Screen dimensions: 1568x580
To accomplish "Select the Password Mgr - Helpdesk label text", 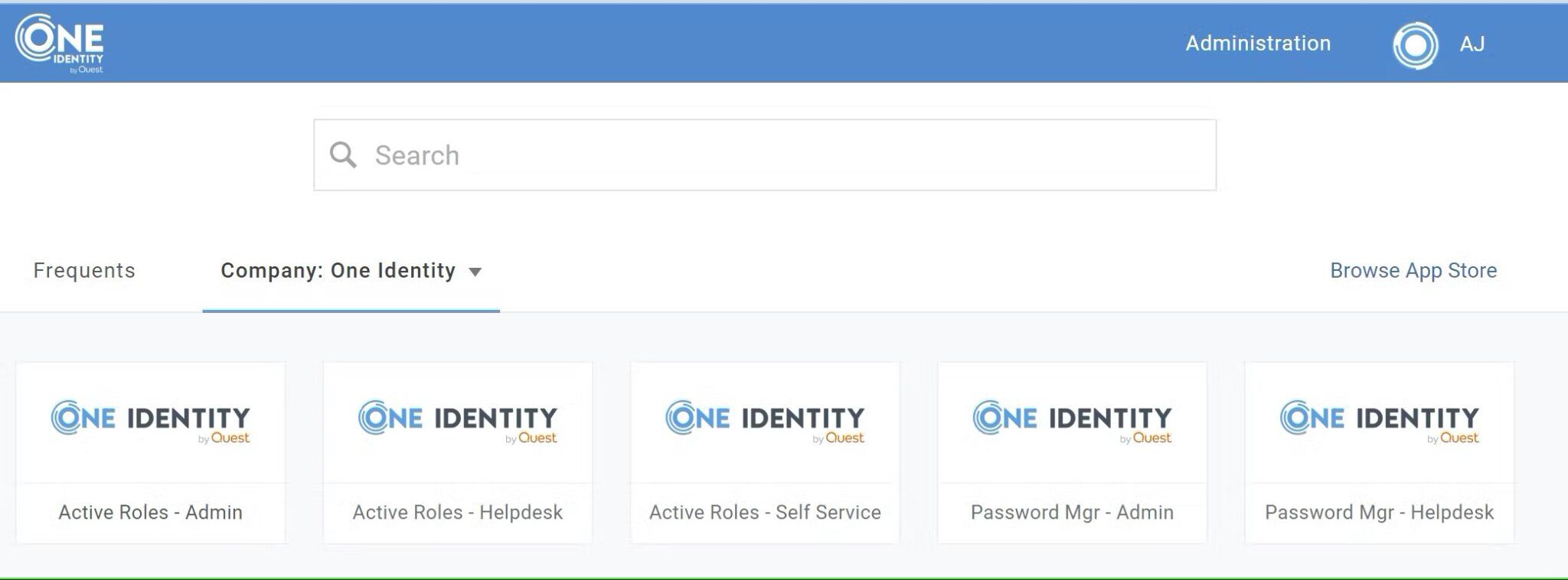I will 1379,513.
